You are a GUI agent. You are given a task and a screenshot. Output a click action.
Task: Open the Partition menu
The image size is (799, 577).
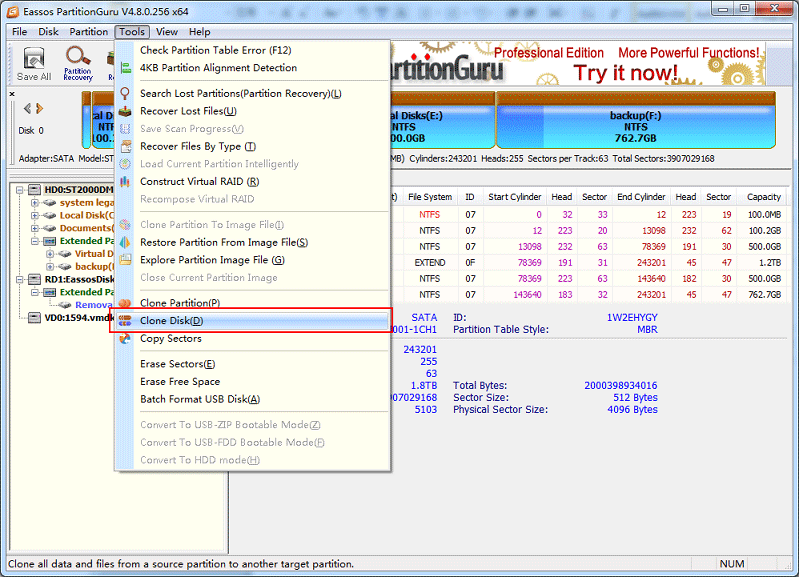click(89, 32)
